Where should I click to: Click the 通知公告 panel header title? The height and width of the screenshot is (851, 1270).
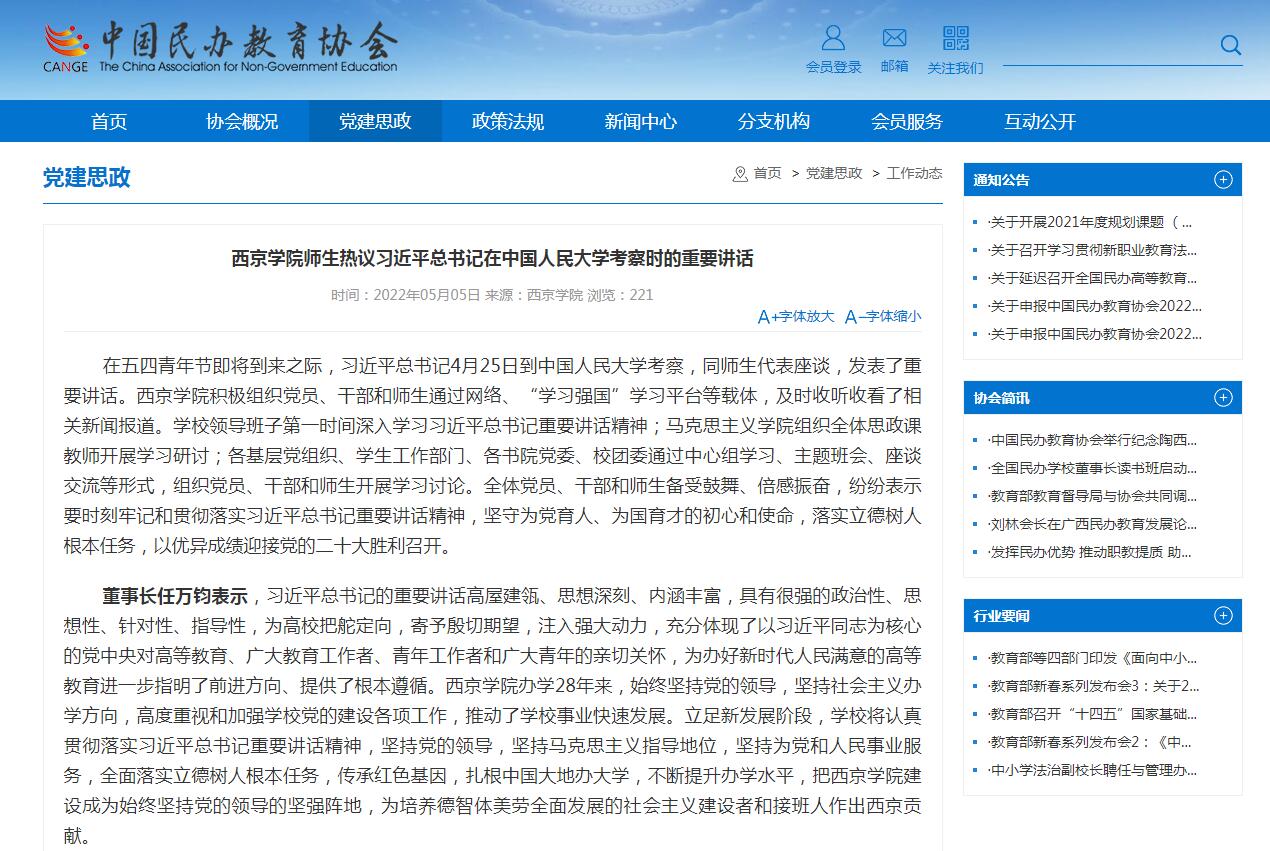coord(1001,180)
